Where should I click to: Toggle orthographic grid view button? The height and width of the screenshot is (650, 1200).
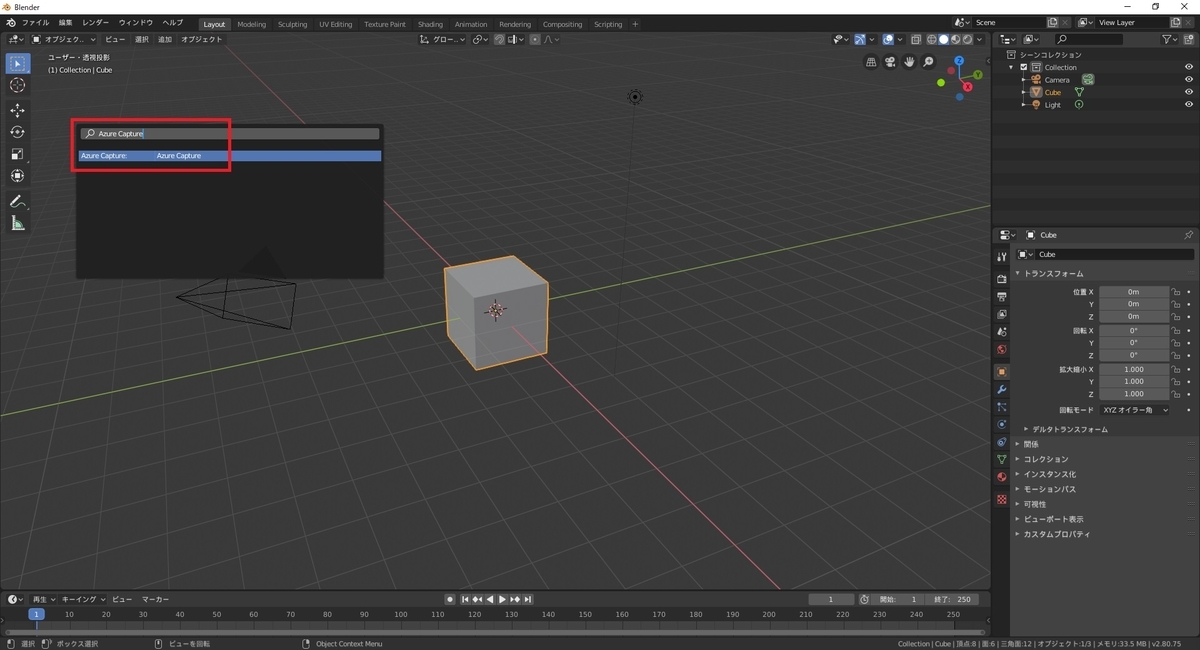point(871,62)
